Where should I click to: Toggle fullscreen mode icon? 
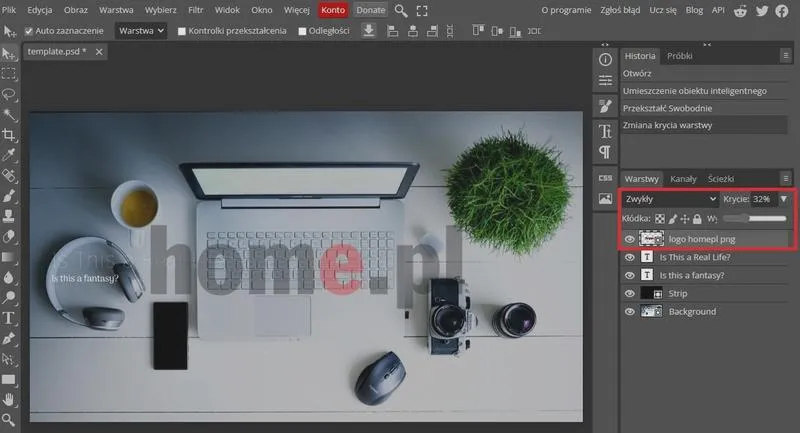coord(422,10)
